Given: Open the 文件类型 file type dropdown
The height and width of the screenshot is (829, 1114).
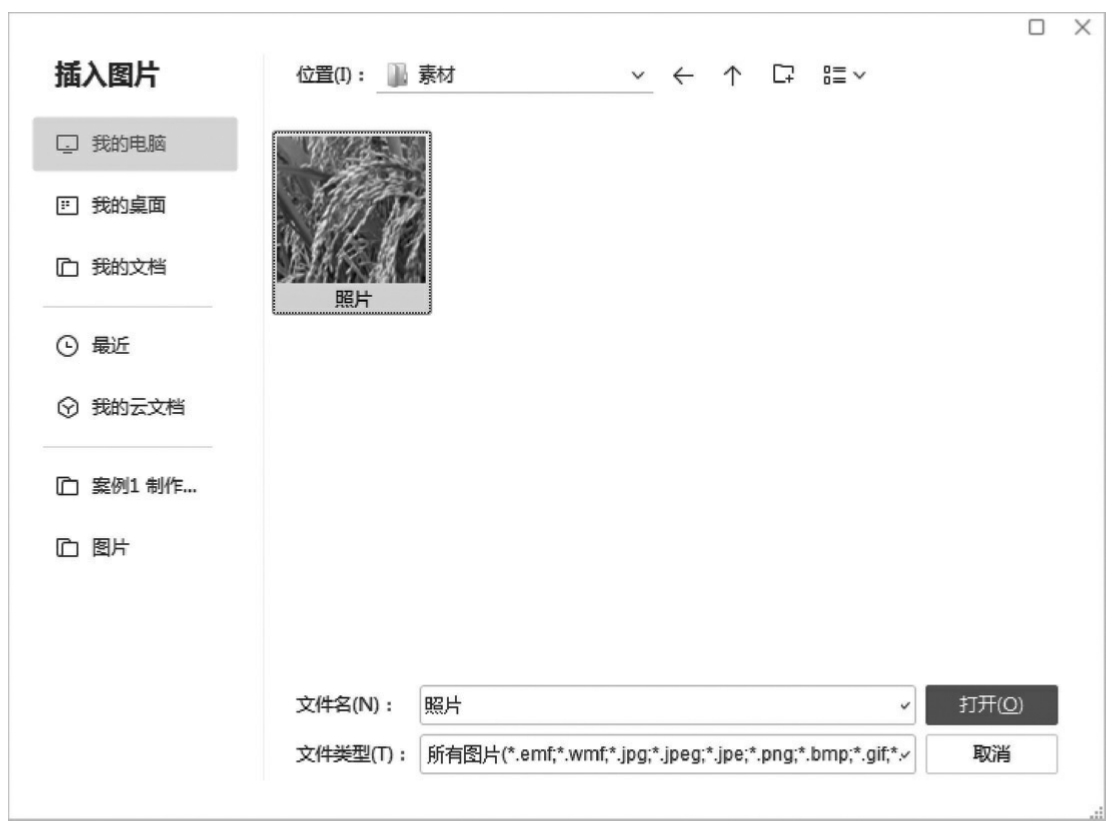Looking at the screenshot, I should tap(906, 754).
